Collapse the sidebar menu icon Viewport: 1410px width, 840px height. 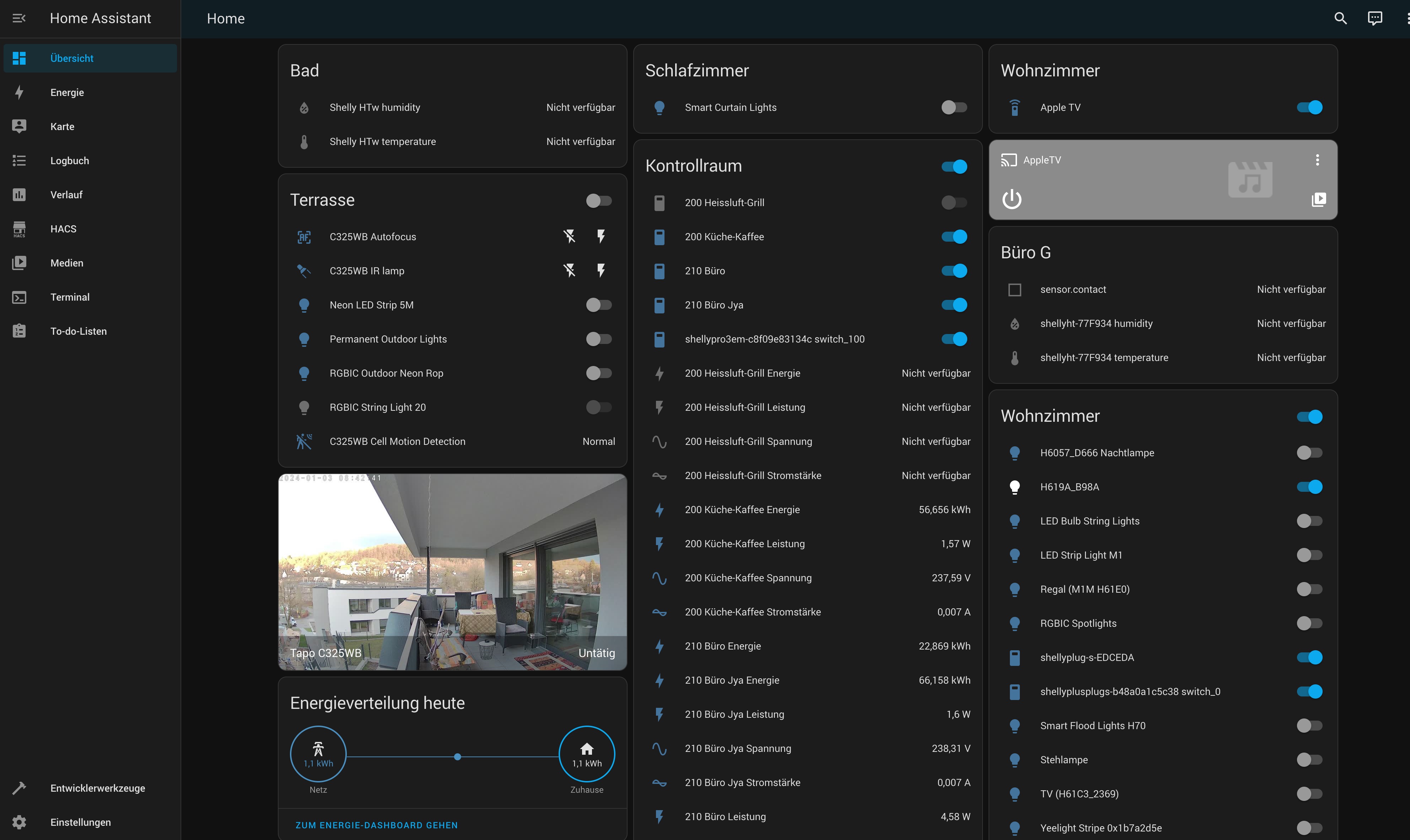click(19, 18)
